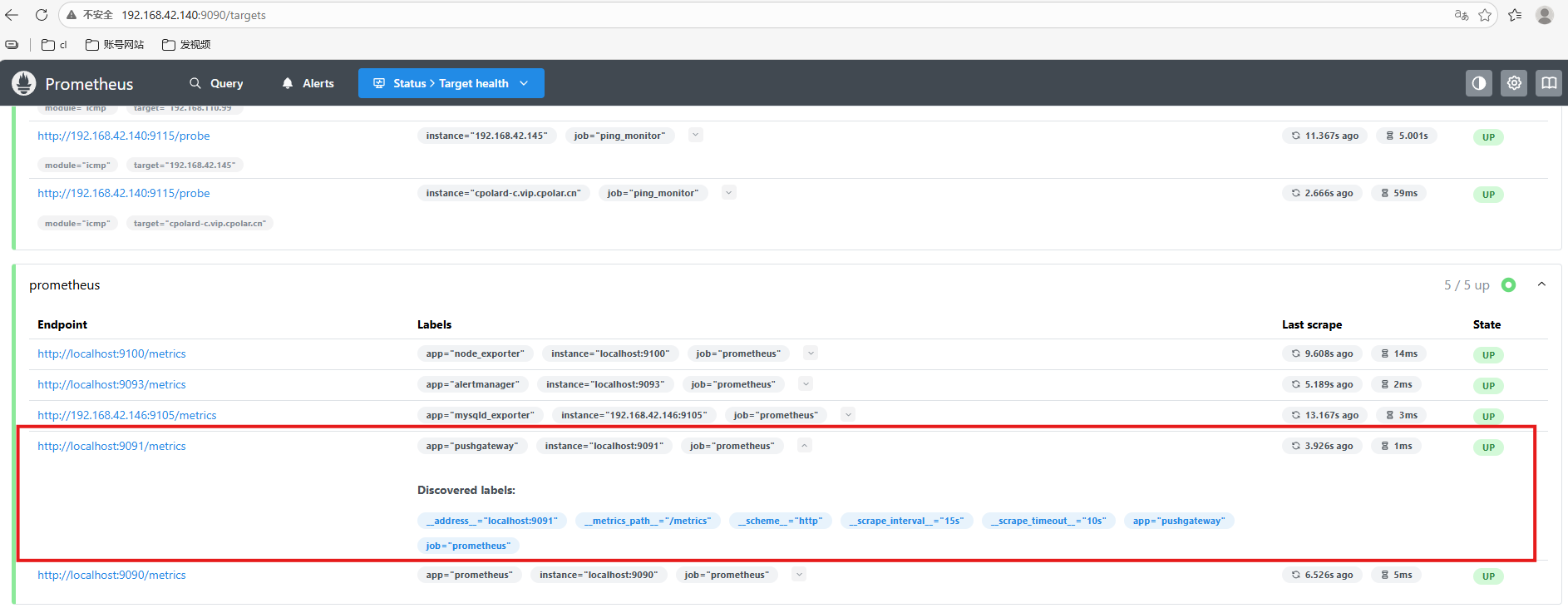
Task: Open the 192.168.42.146:9105/metrics endpoint link
Action: tap(126, 416)
